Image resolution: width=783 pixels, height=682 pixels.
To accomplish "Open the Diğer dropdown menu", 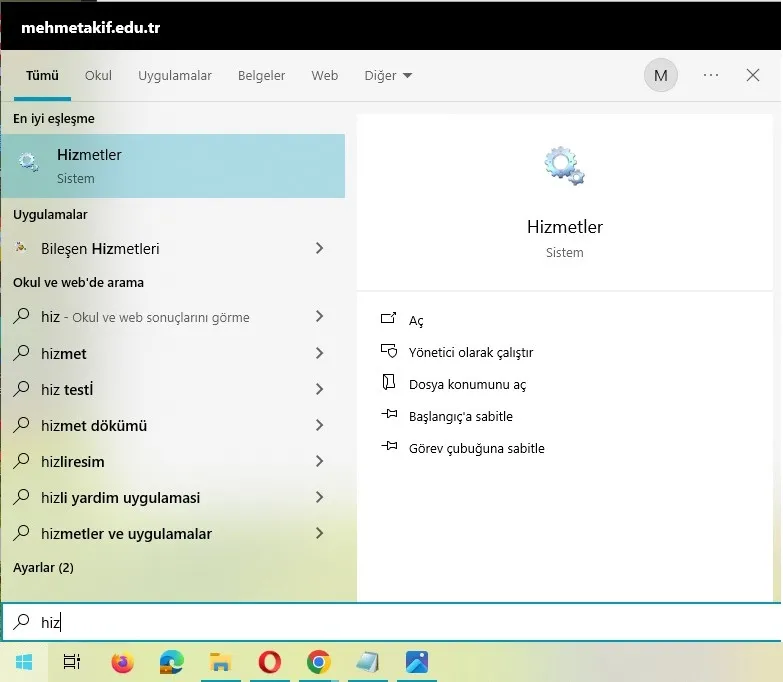I will [x=388, y=75].
